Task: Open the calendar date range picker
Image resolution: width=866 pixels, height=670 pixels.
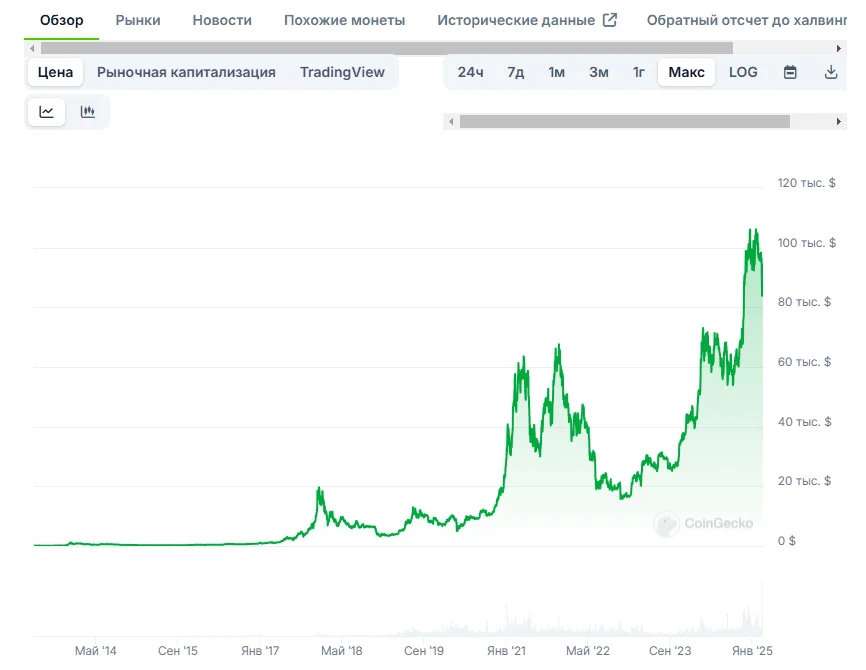Action: [790, 72]
